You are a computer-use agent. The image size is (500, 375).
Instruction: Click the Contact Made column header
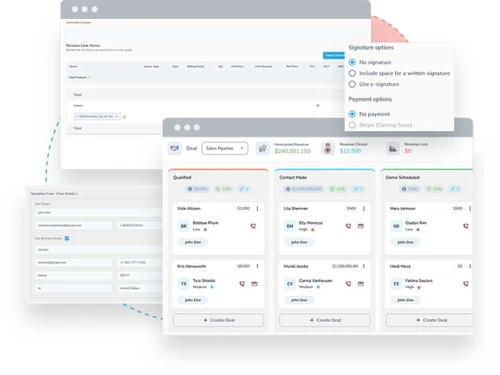coord(293,177)
